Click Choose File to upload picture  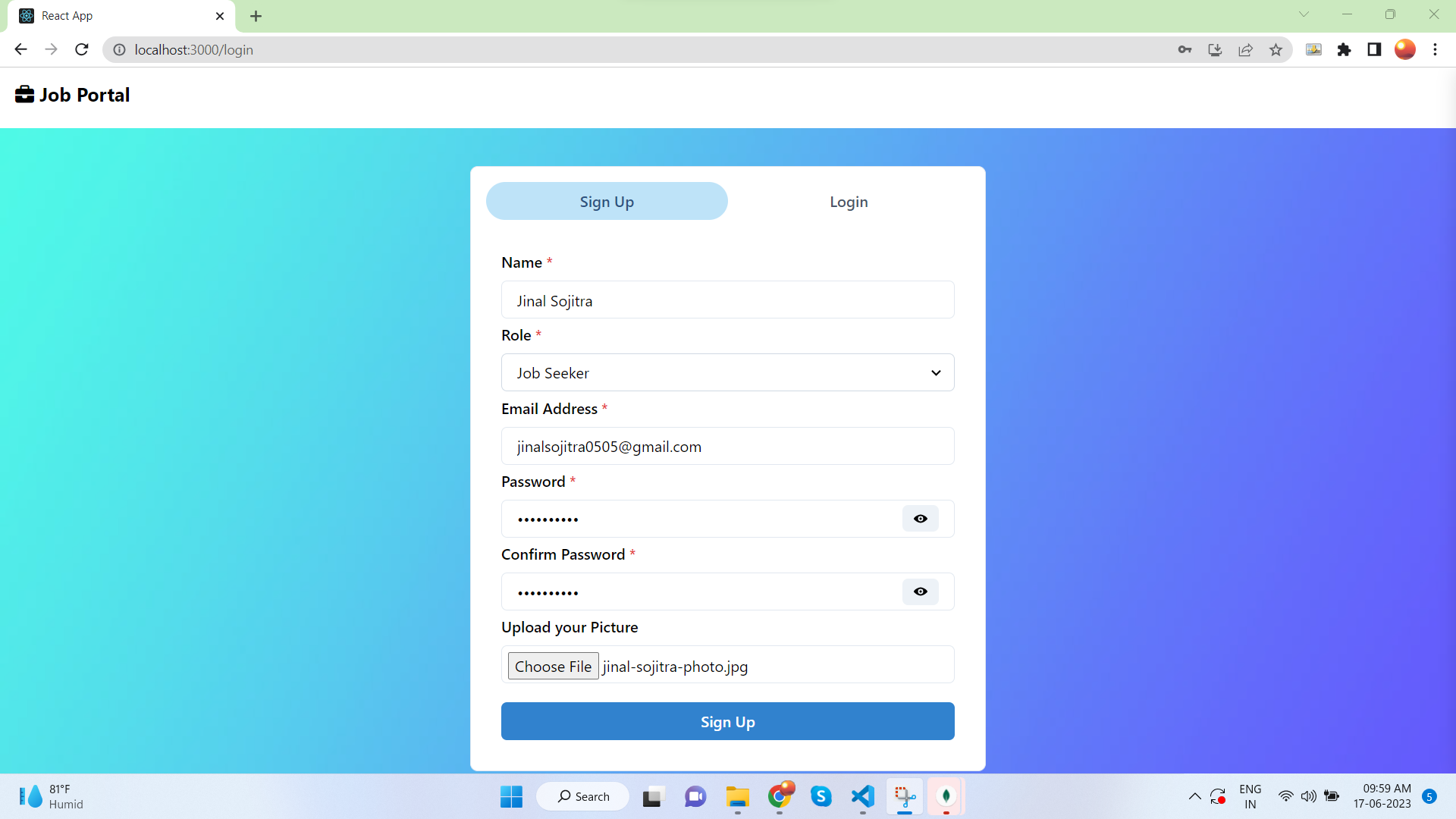(553, 666)
